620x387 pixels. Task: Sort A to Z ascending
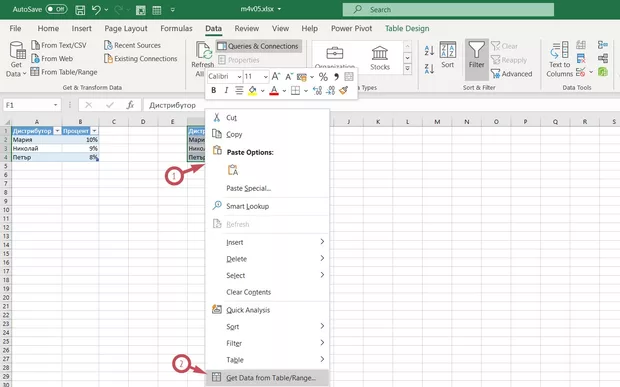(429, 50)
